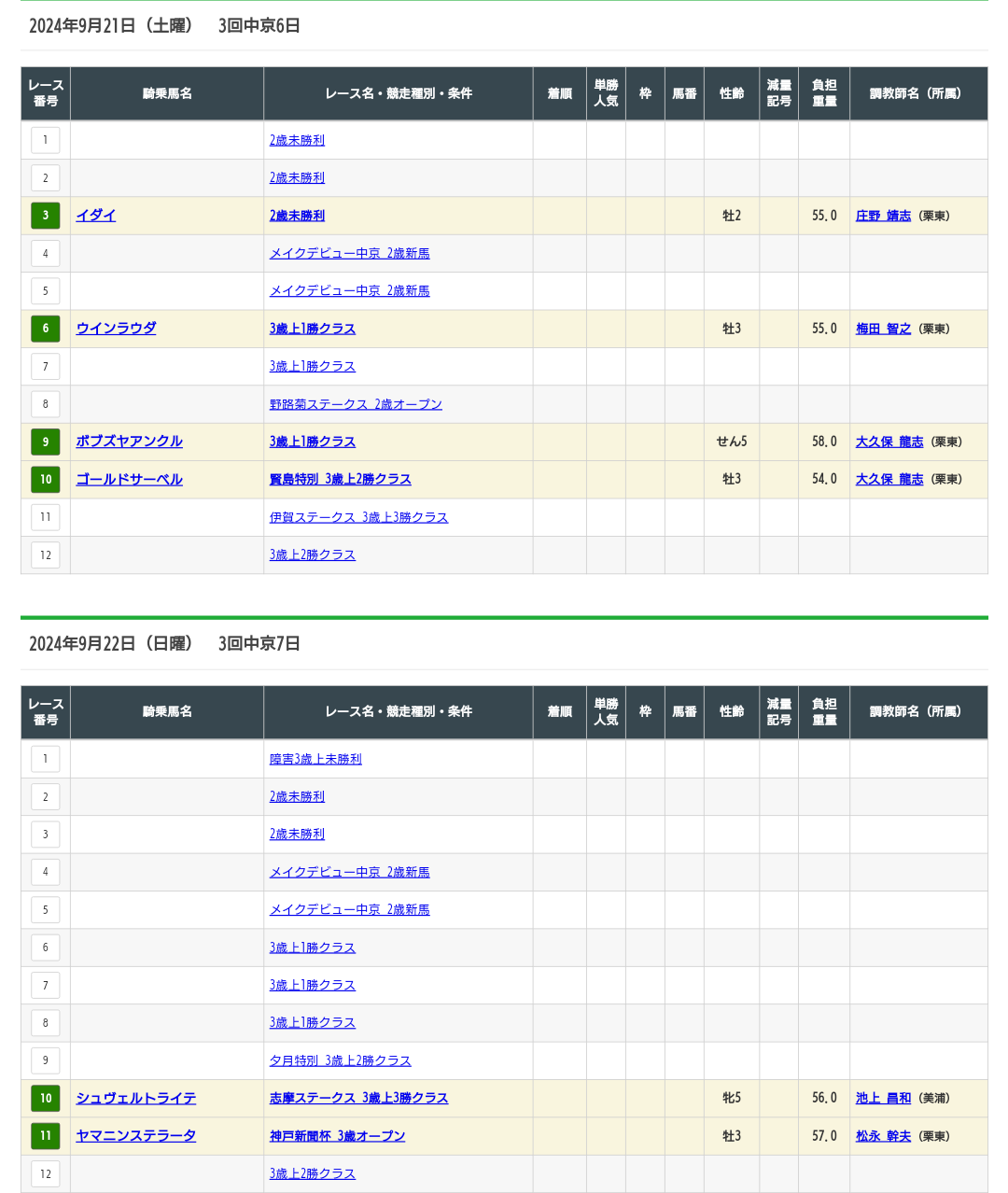Click green race number 11 badge for ヤマニンステラータ
Screen dimensions: 1008x1193
(x=46, y=1136)
